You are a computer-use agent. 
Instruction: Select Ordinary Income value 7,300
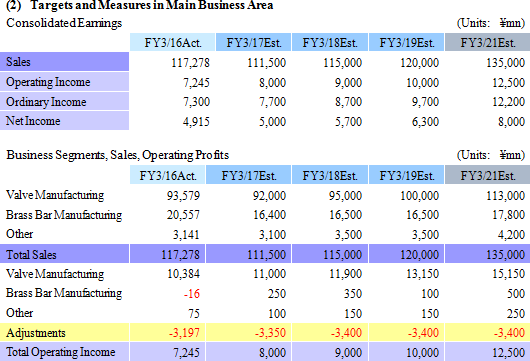(196, 102)
